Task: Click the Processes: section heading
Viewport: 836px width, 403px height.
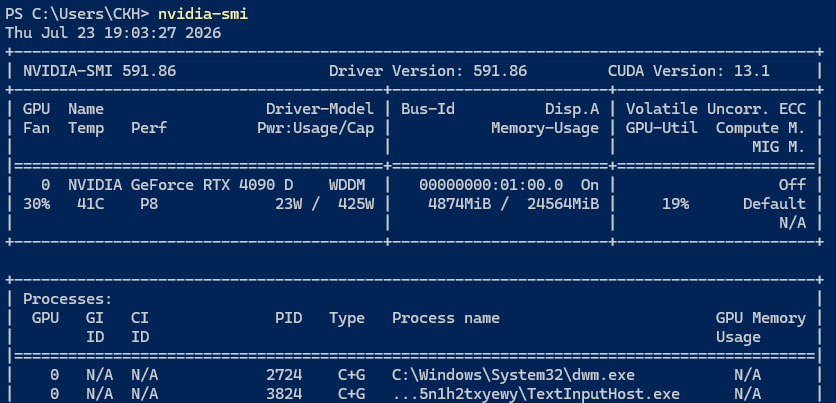Action: pos(68,299)
